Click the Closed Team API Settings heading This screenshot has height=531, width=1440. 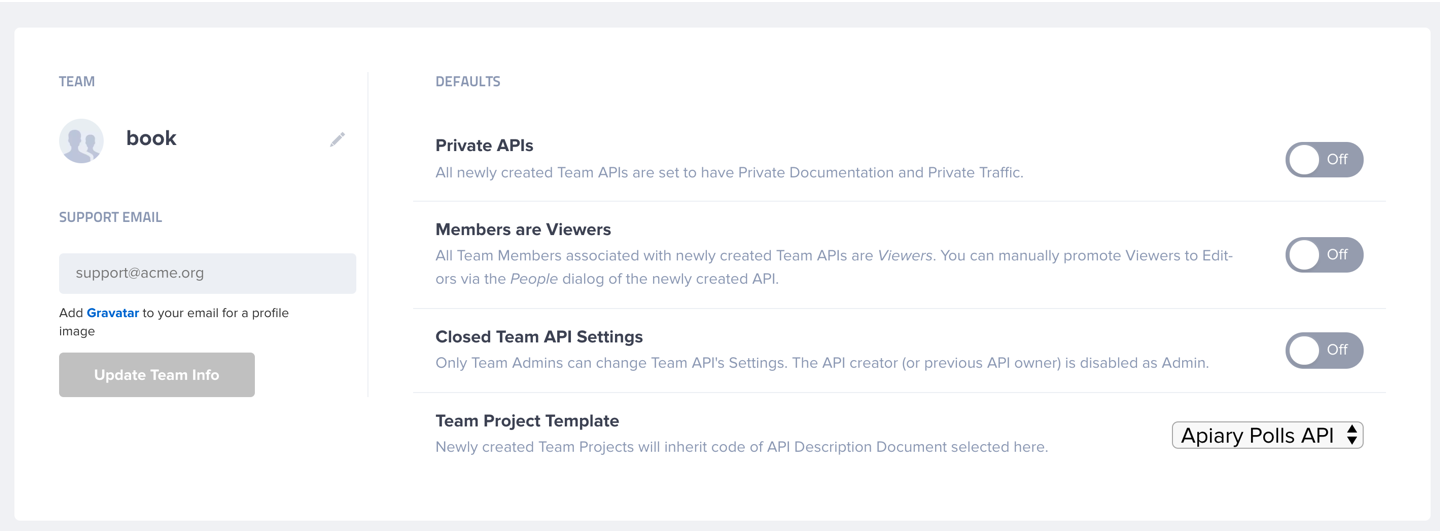click(x=539, y=337)
